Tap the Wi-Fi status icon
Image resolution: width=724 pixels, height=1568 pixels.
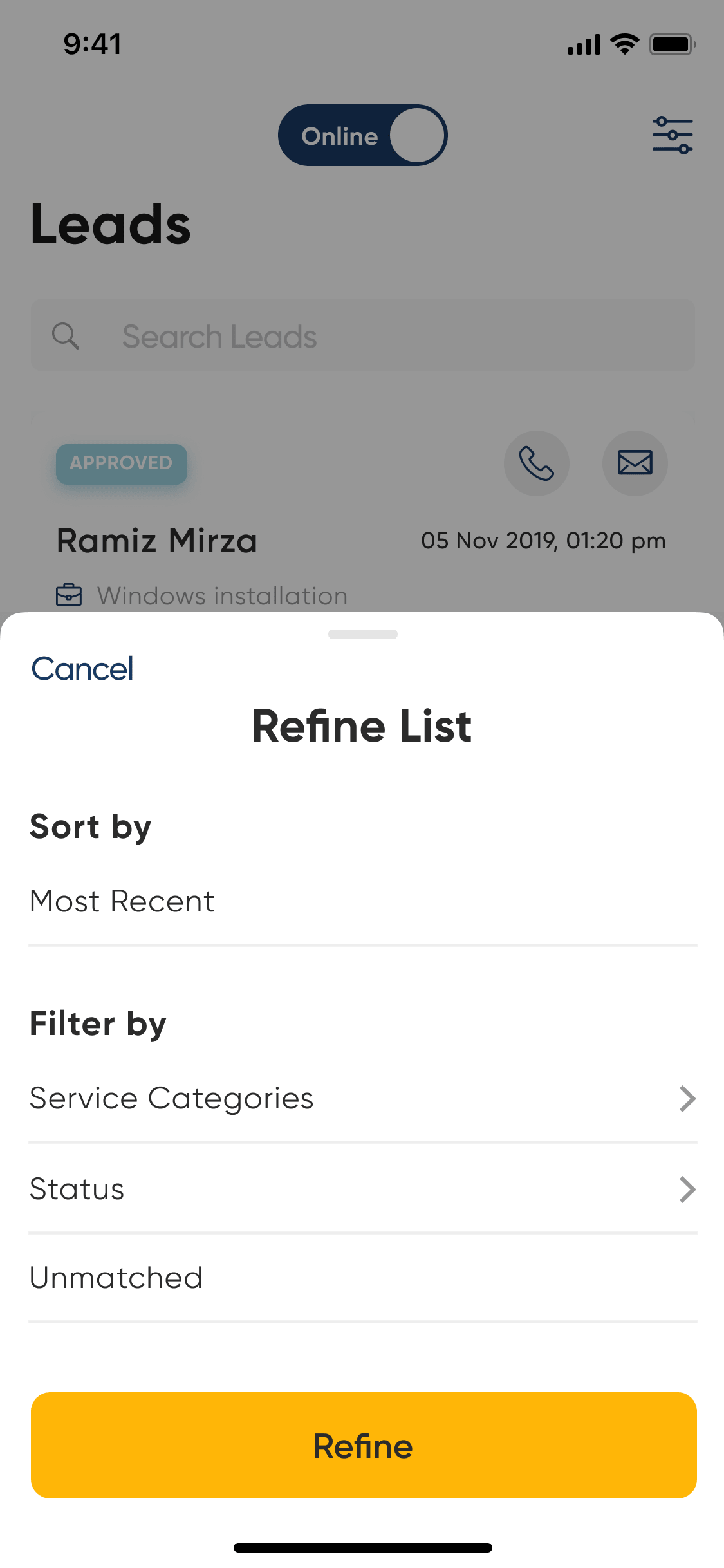[624, 44]
